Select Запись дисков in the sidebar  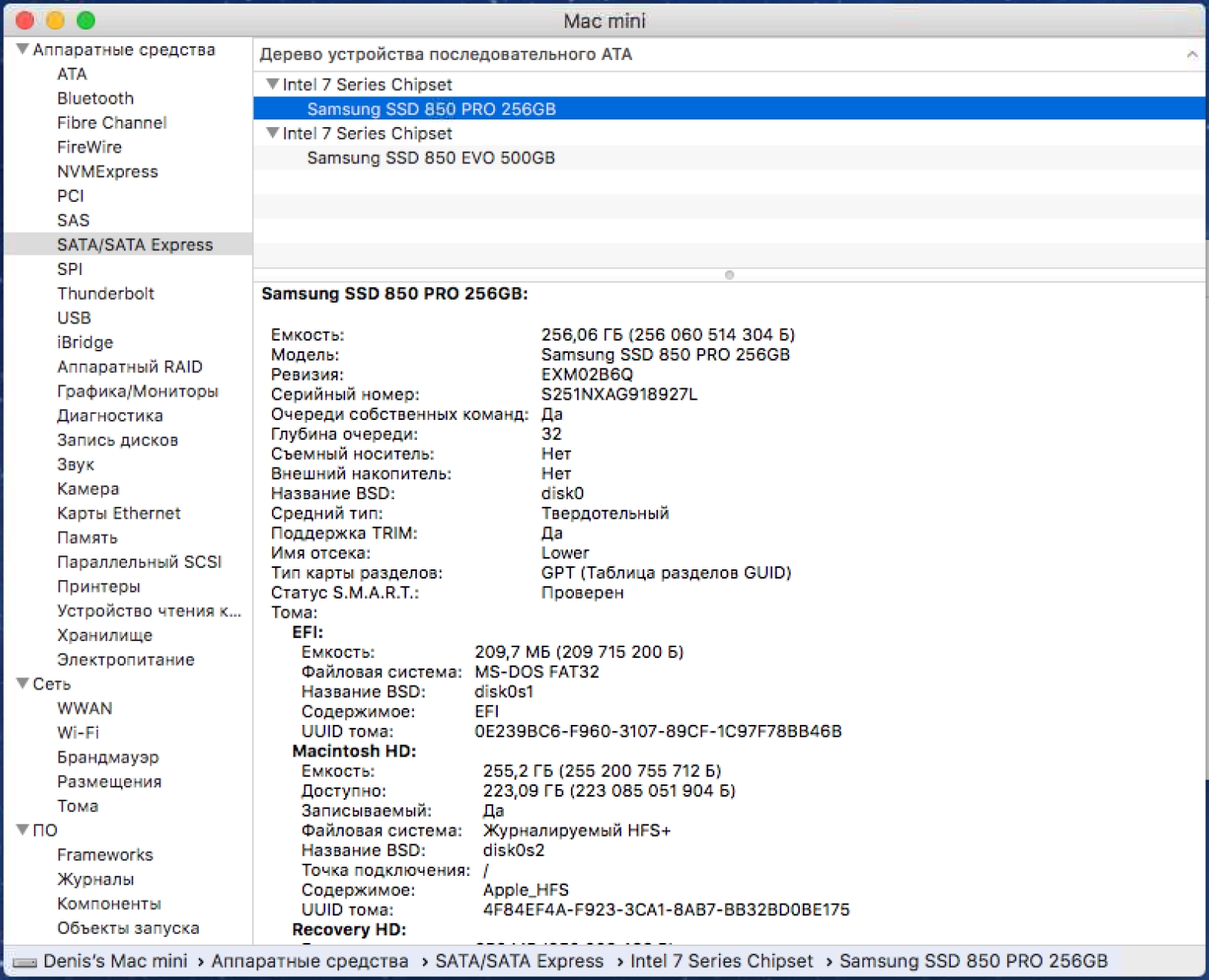117,440
